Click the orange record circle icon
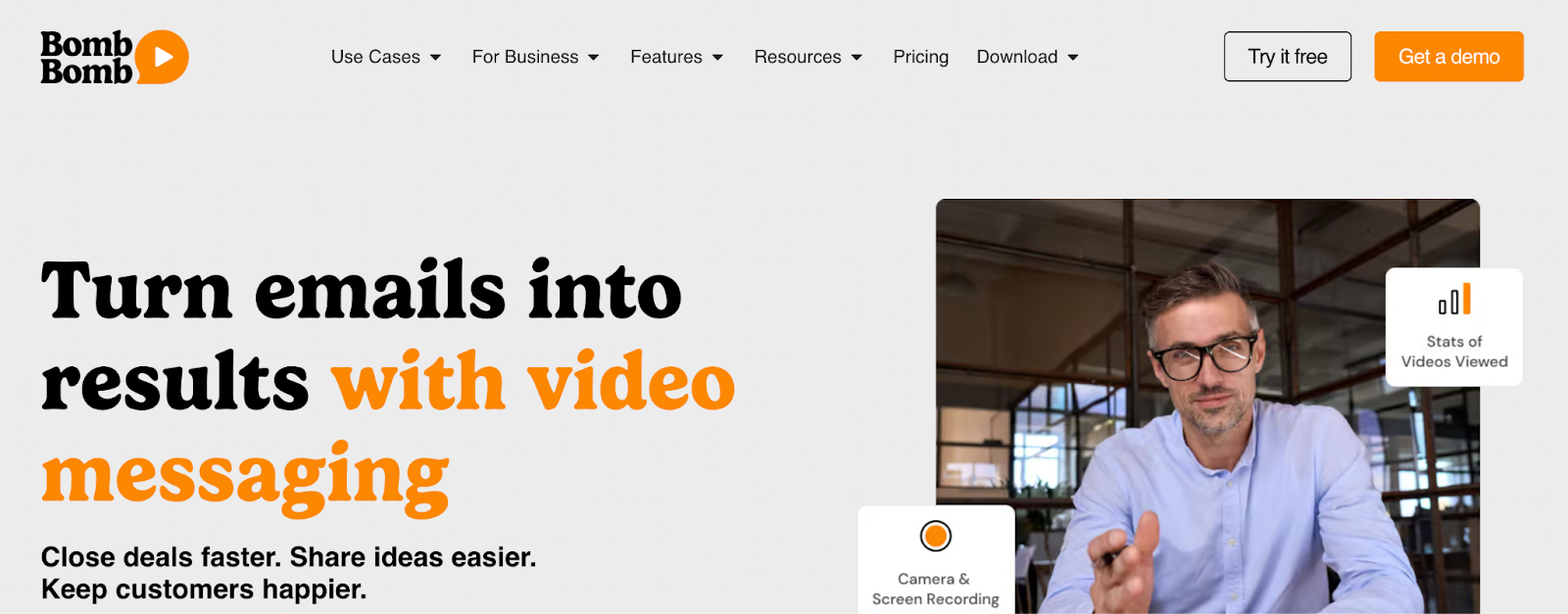The height and width of the screenshot is (614, 1568). tap(936, 536)
